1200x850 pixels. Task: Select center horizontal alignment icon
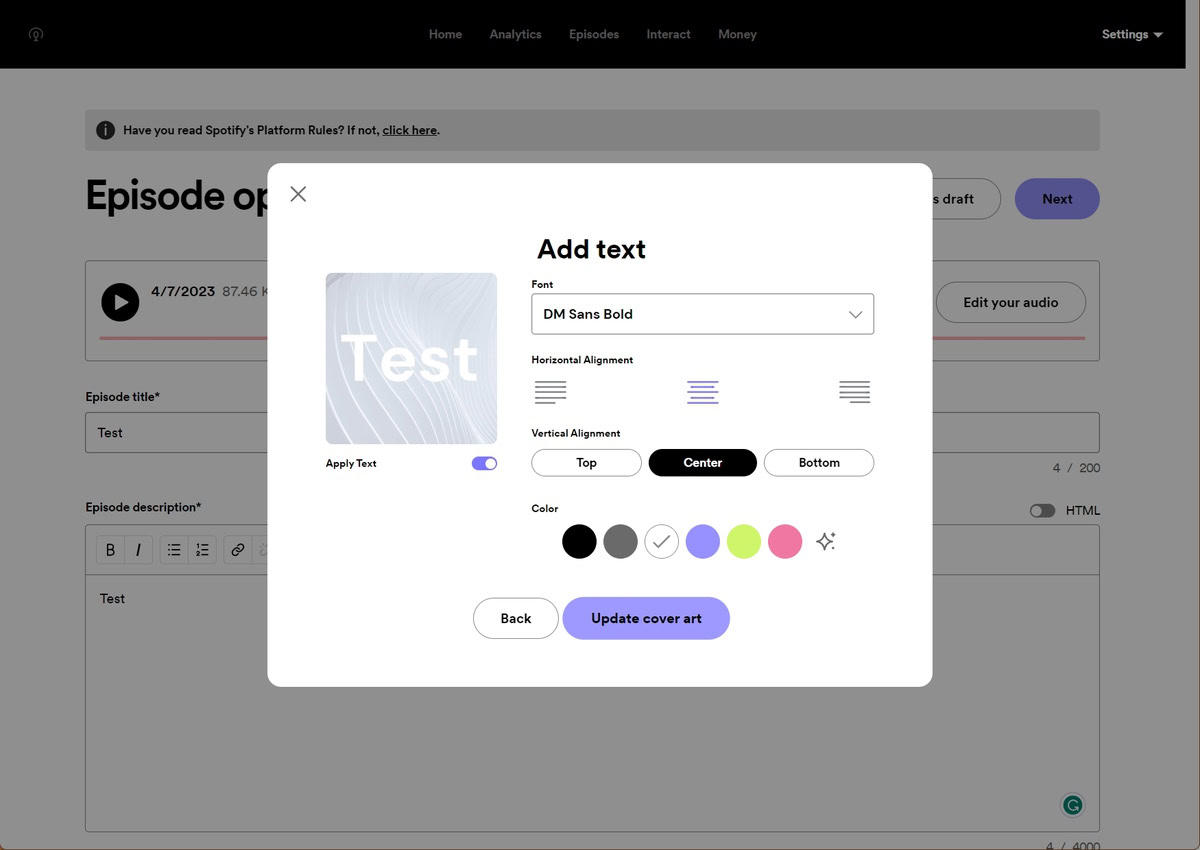click(703, 392)
